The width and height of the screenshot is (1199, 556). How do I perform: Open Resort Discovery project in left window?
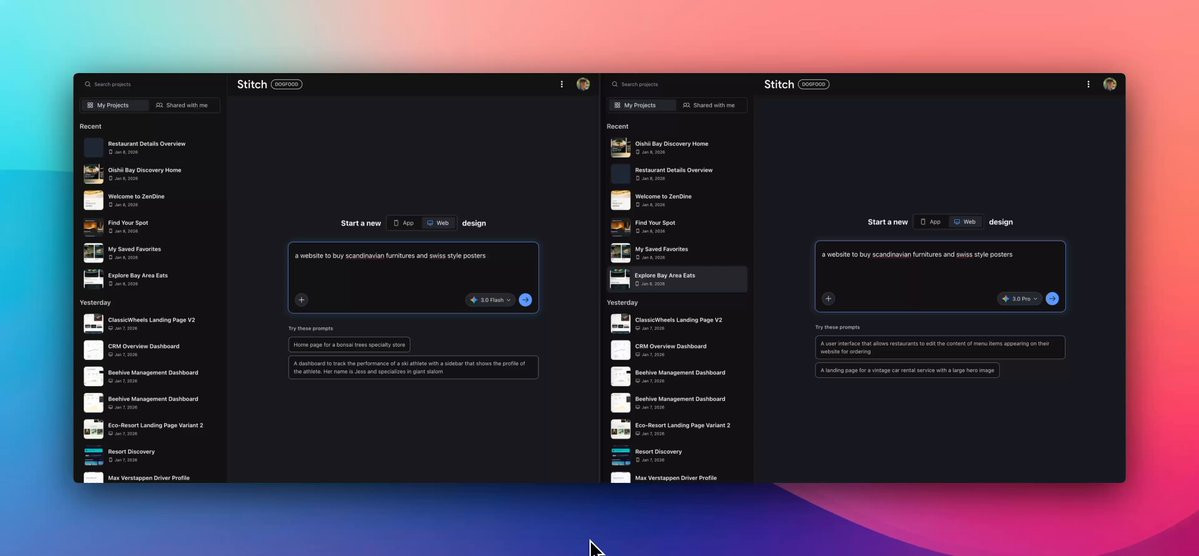coord(151,455)
